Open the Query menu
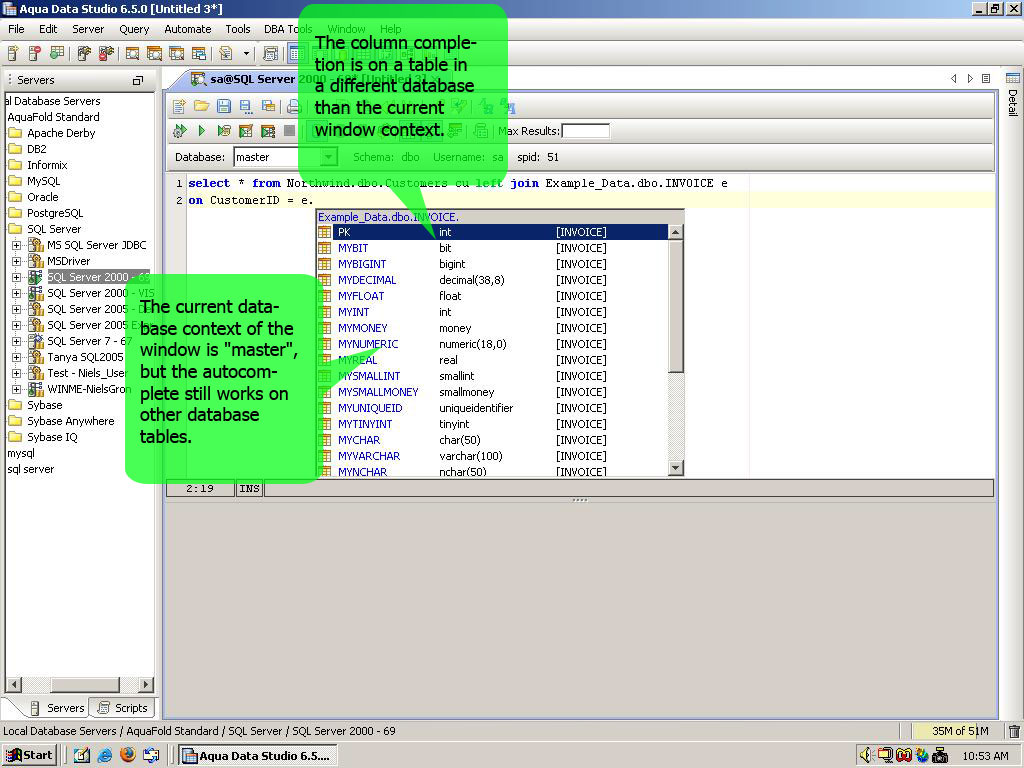 [135, 29]
